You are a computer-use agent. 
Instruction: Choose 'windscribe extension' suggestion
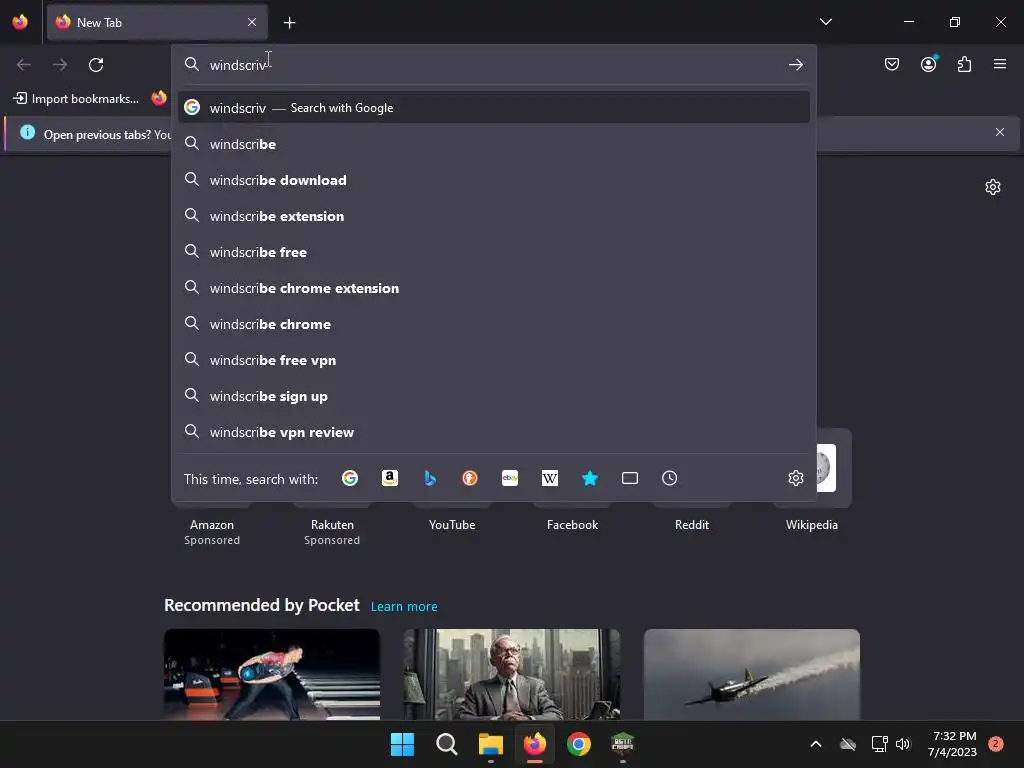pos(494,216)
